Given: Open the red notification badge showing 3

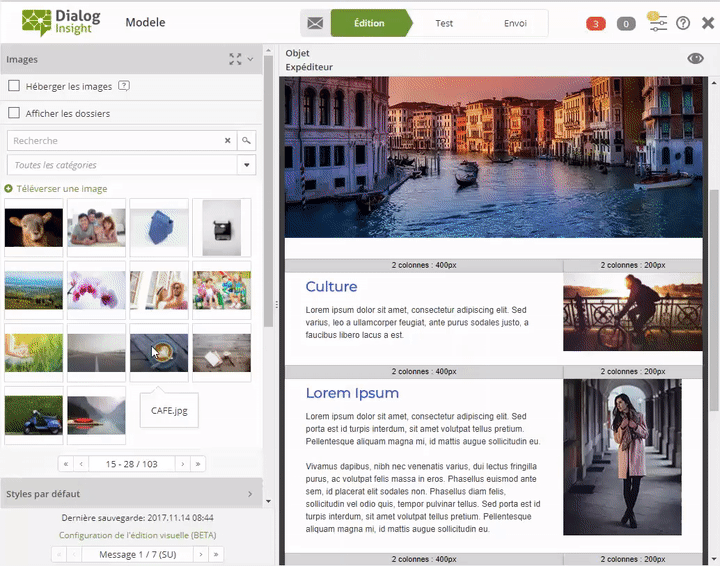Looking at the screenshot, I should tap(596, 23).
